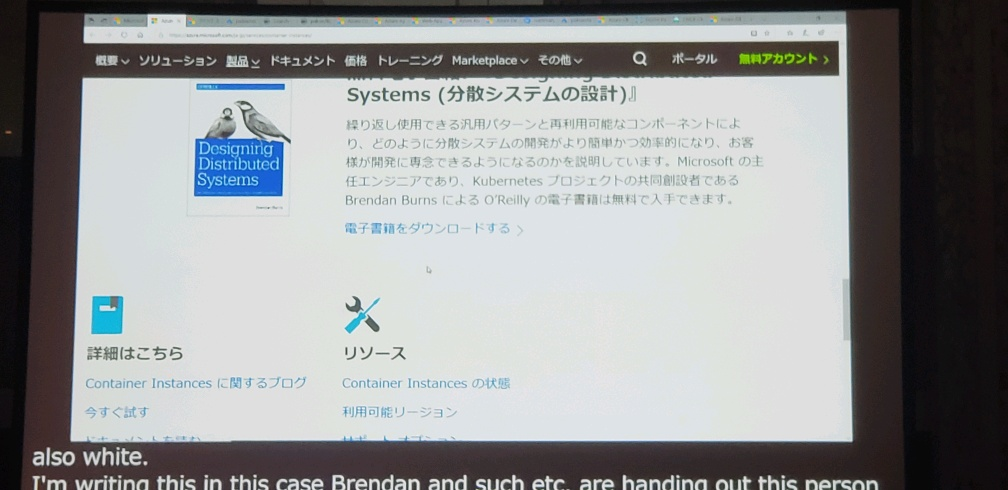The height and width of the screenshot is (490, 1008).
Task: Expand the 概要 dropdown menu
Action: pyautogui.click(x=112, y=60)
